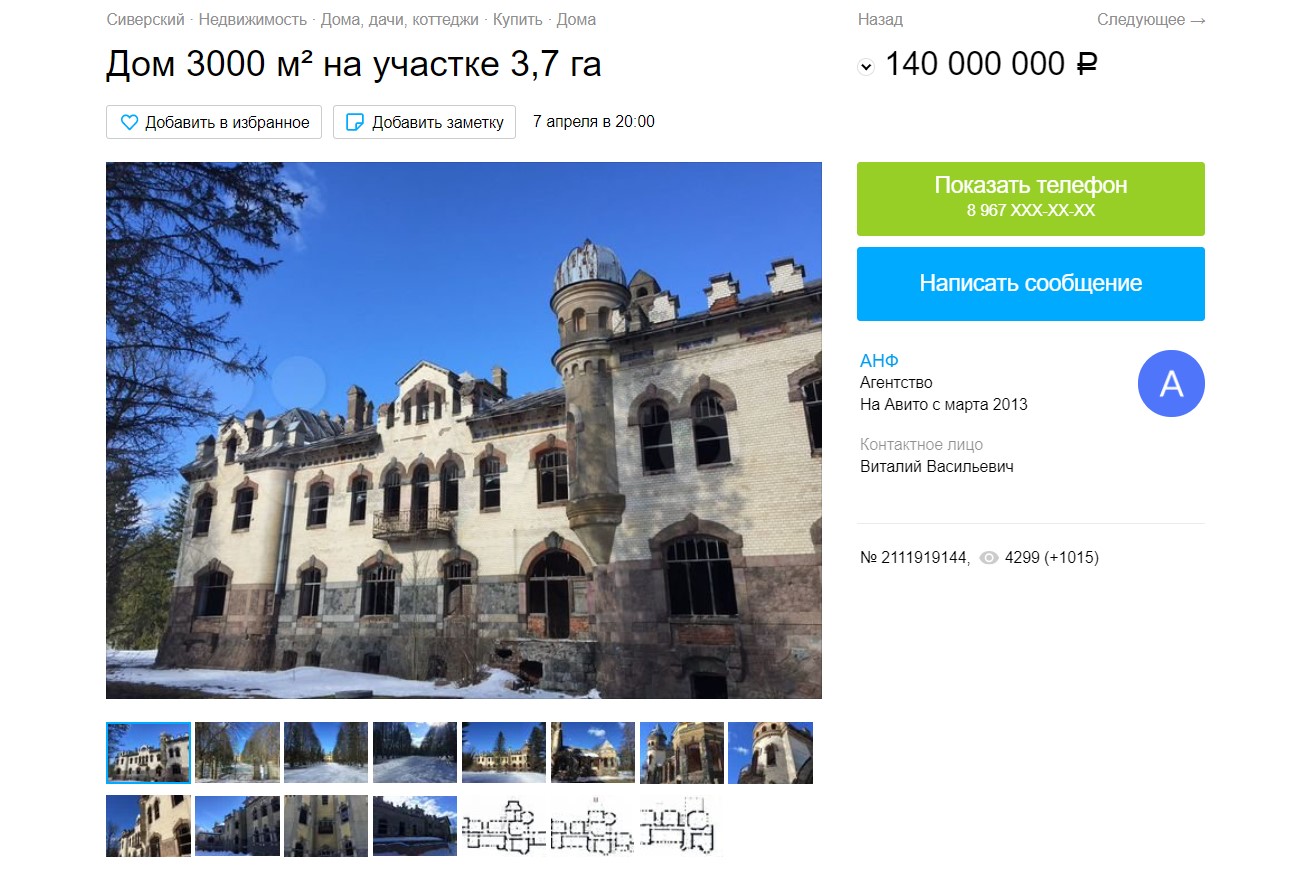This screenshot has height=877, width=1300.
Task: Open Недвижимость breadcrumb
Action: (x=254, y=20)
